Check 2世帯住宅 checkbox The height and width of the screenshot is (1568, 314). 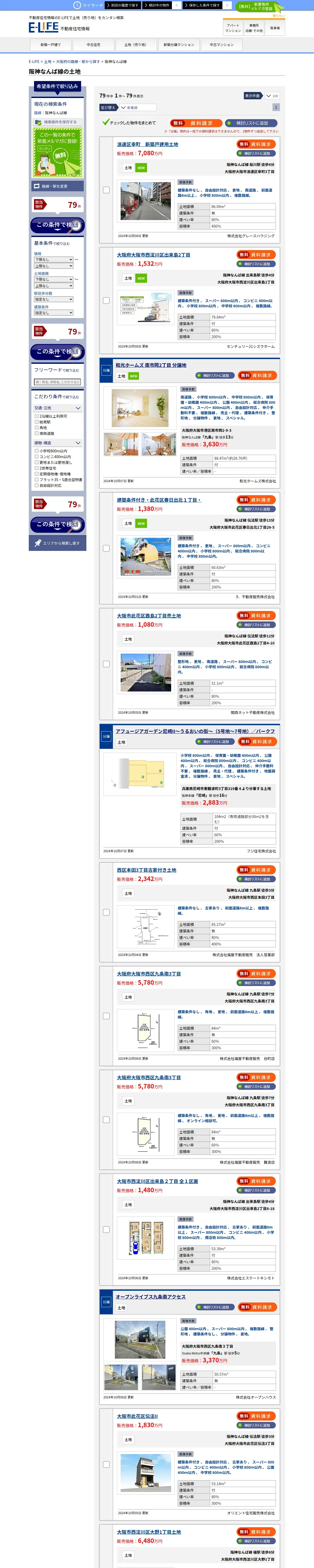click(37, 469)
